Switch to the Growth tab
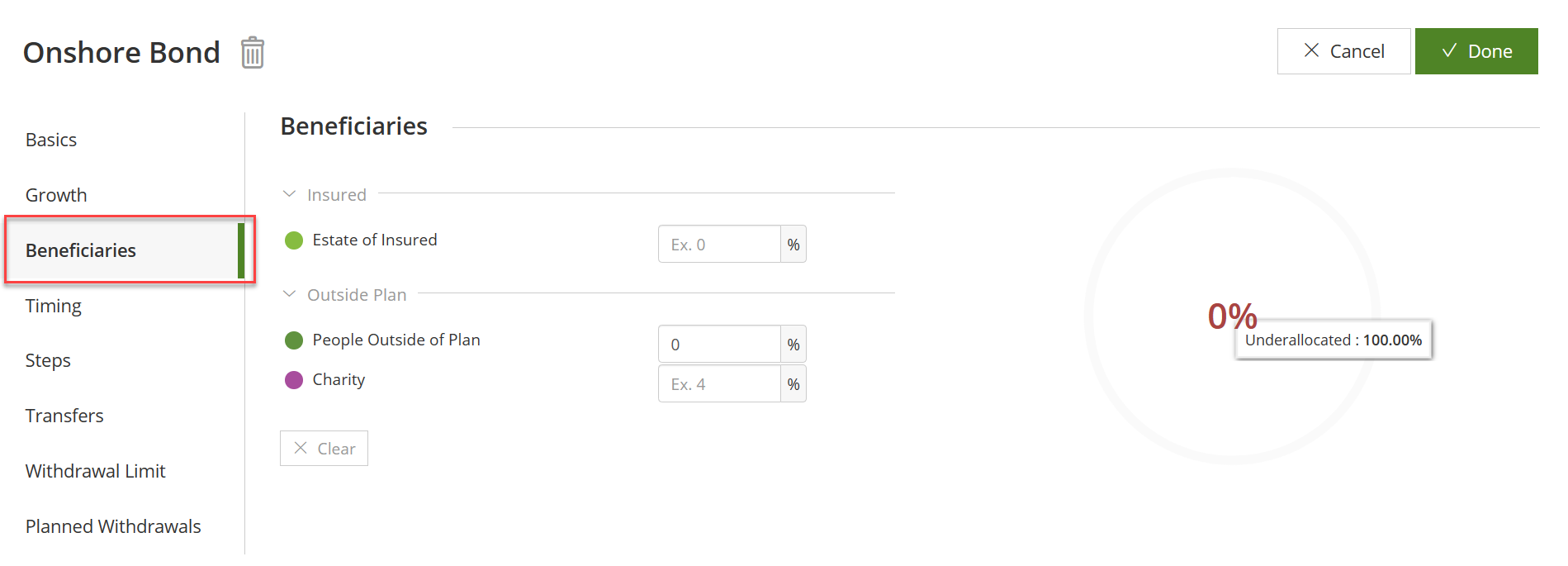The height and width of the screenshot is (566, 1568). pyautogui.click(x=56, y=196)
